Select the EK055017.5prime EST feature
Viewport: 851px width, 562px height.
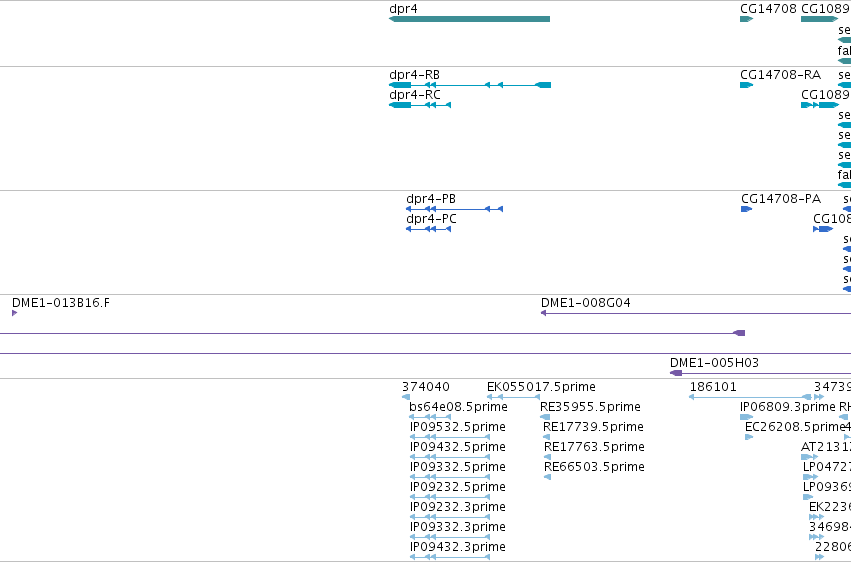pos(513,397)
